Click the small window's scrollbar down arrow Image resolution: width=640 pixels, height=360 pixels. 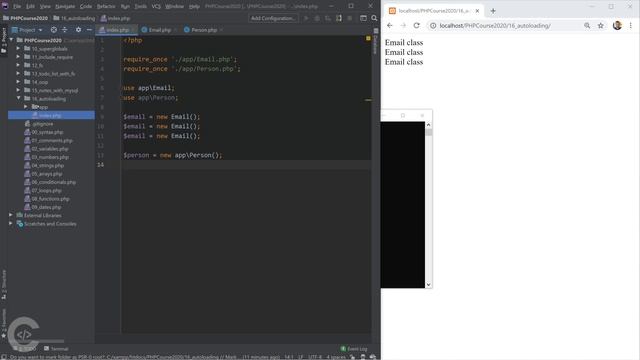click(x=429, y=284)
